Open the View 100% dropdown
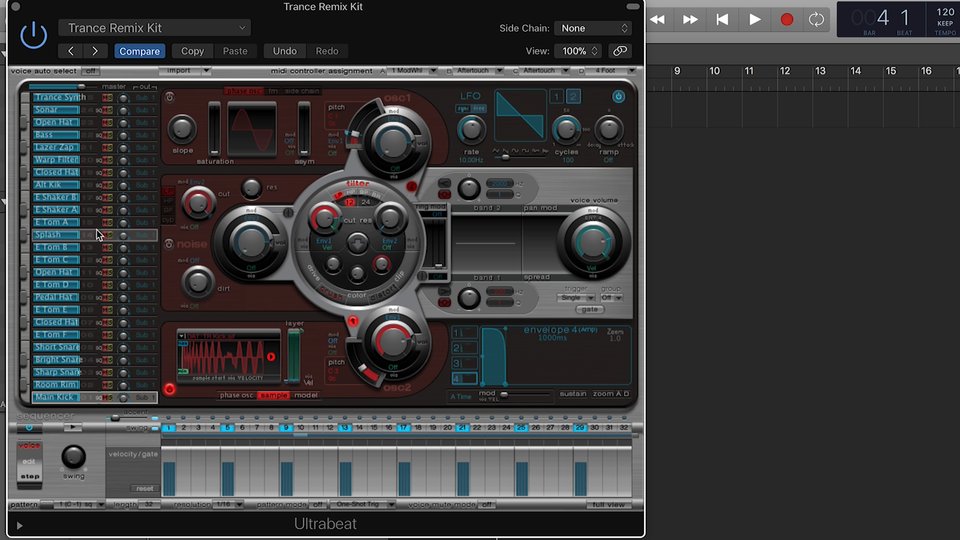The width and height of the screenshot is (960, 540). point(579,51)
